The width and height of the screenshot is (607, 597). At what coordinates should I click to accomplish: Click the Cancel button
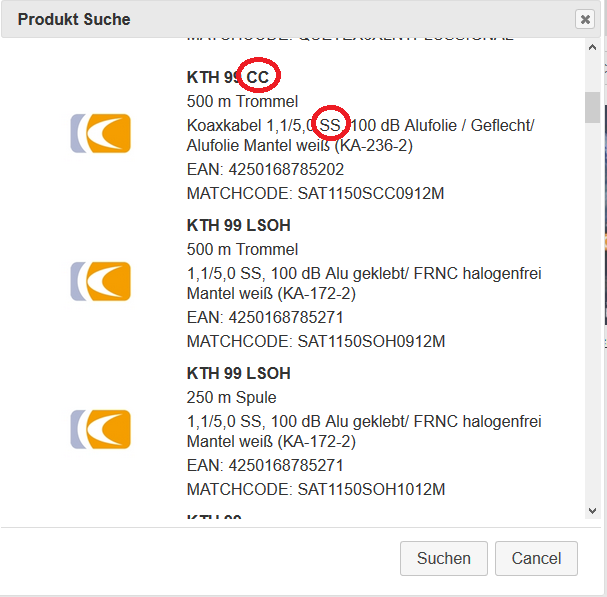(x=536, y=558)
